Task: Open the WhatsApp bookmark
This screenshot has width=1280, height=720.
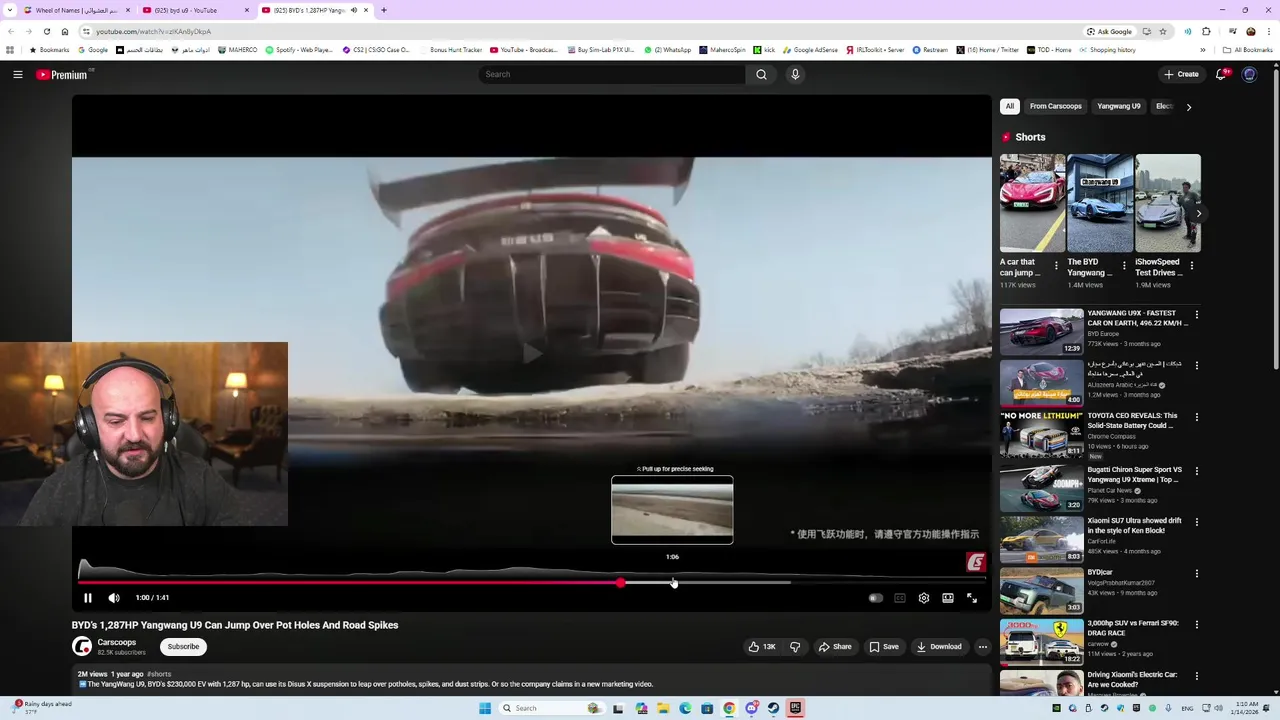Action: click(x=667, y=50)
